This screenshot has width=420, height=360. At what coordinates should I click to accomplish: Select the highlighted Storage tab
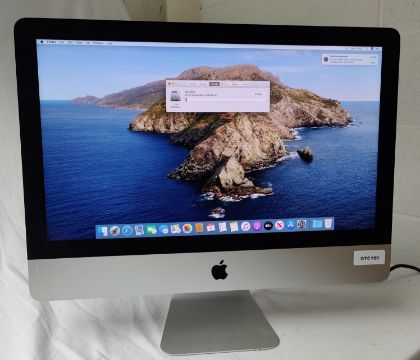click(214, 84)
